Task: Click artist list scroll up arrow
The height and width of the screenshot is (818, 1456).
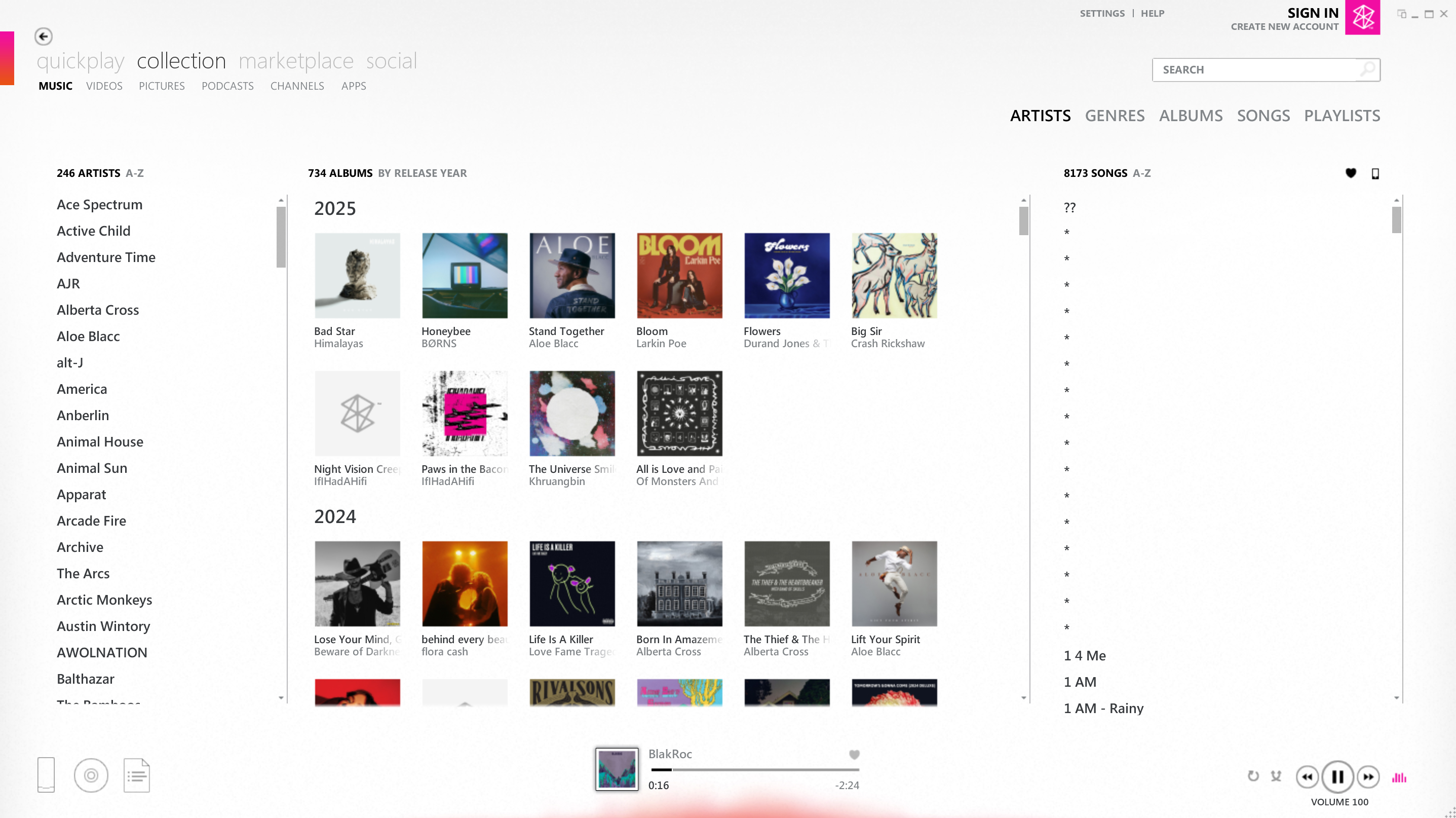Action: pyautogui.click(x=281, y=201)
